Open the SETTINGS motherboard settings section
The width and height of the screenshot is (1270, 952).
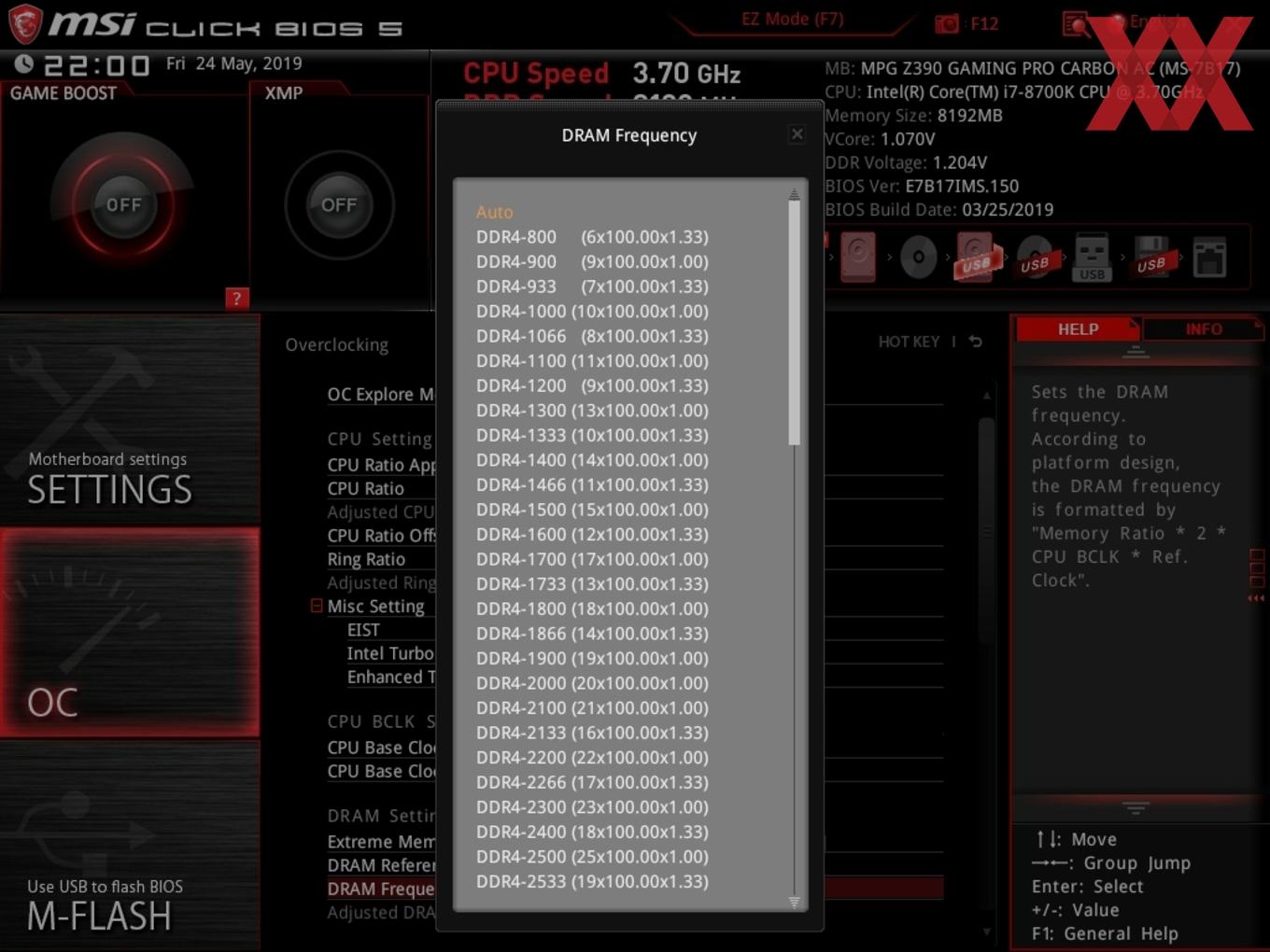click(x=130, y=421)
